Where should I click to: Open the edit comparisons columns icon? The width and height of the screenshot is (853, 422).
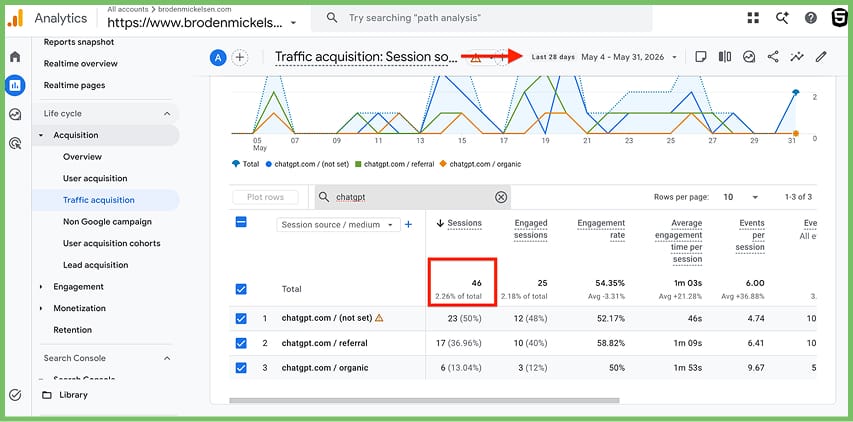[x=725, y=57]
